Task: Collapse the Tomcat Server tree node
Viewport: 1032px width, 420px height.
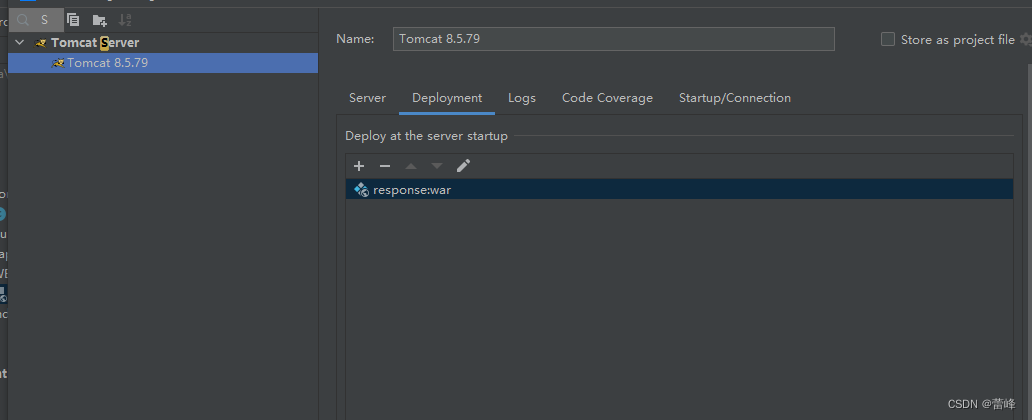Action: tap(20, 43)
